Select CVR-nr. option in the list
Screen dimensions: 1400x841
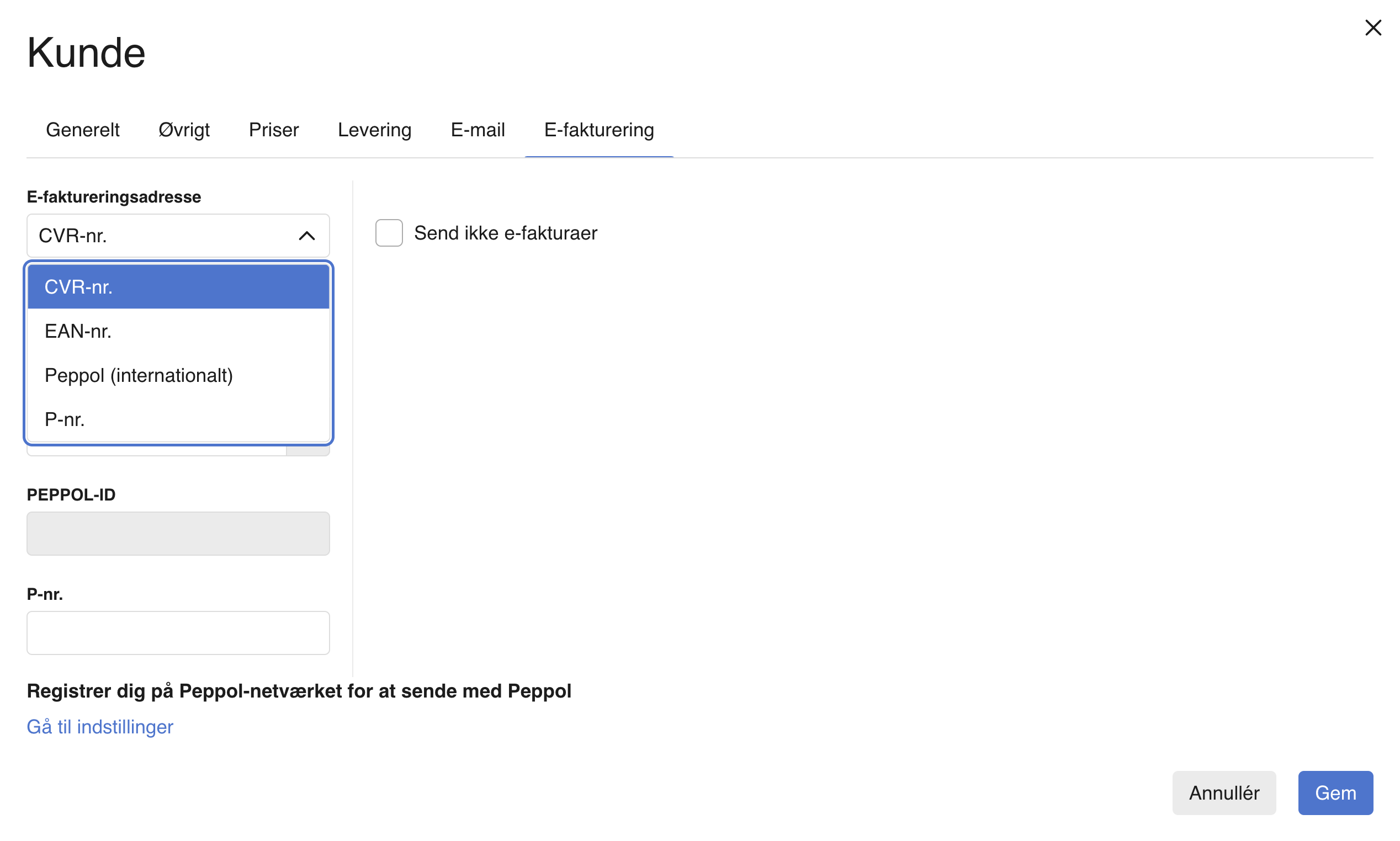178,287
